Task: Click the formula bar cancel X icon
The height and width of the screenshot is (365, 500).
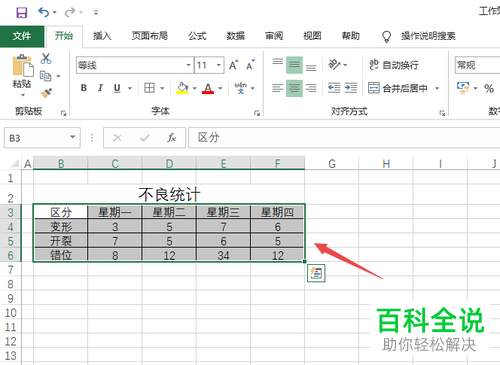Action: (117, 138)
